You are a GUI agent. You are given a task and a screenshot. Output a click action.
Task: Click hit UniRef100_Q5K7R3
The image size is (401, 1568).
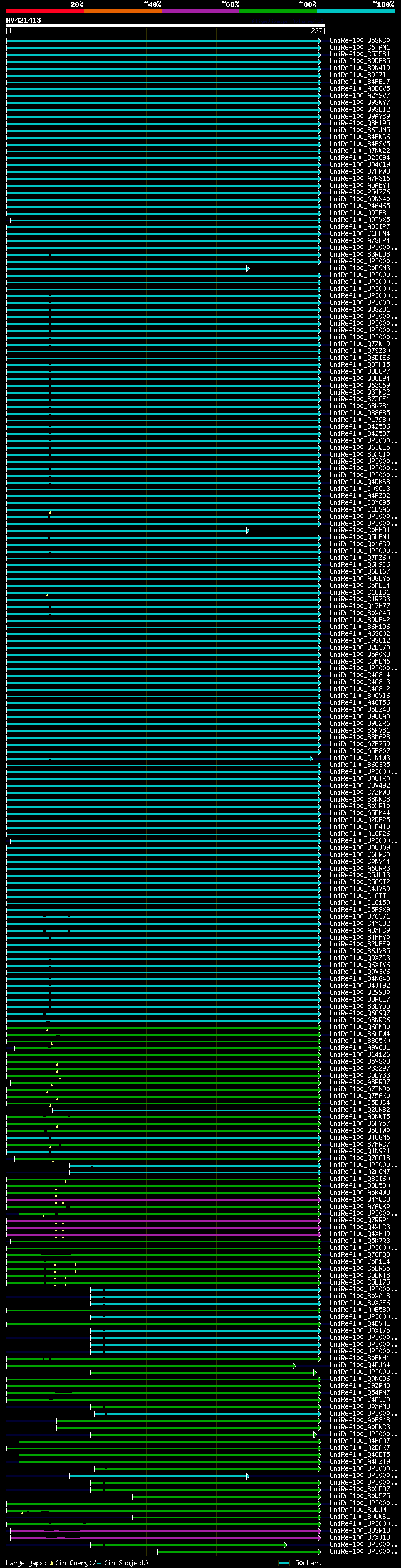click(x=360, y=1241)
